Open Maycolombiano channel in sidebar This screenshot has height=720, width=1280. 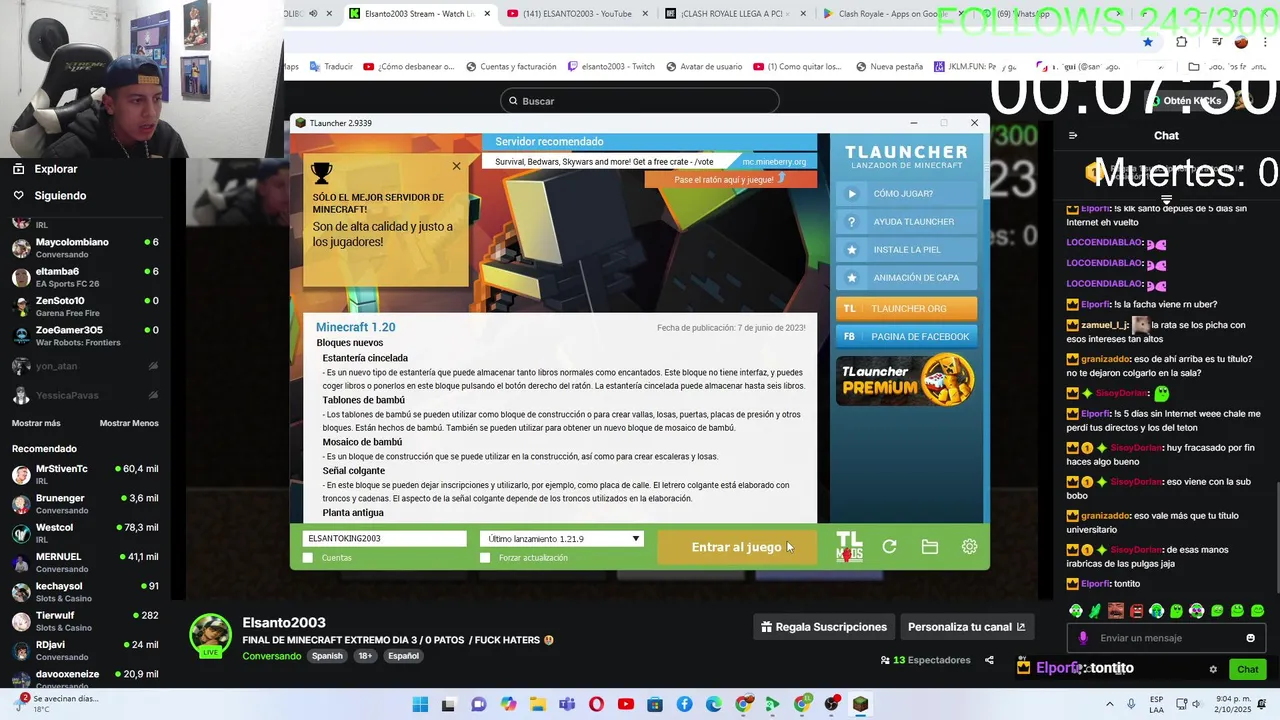[x=85, y=248]
